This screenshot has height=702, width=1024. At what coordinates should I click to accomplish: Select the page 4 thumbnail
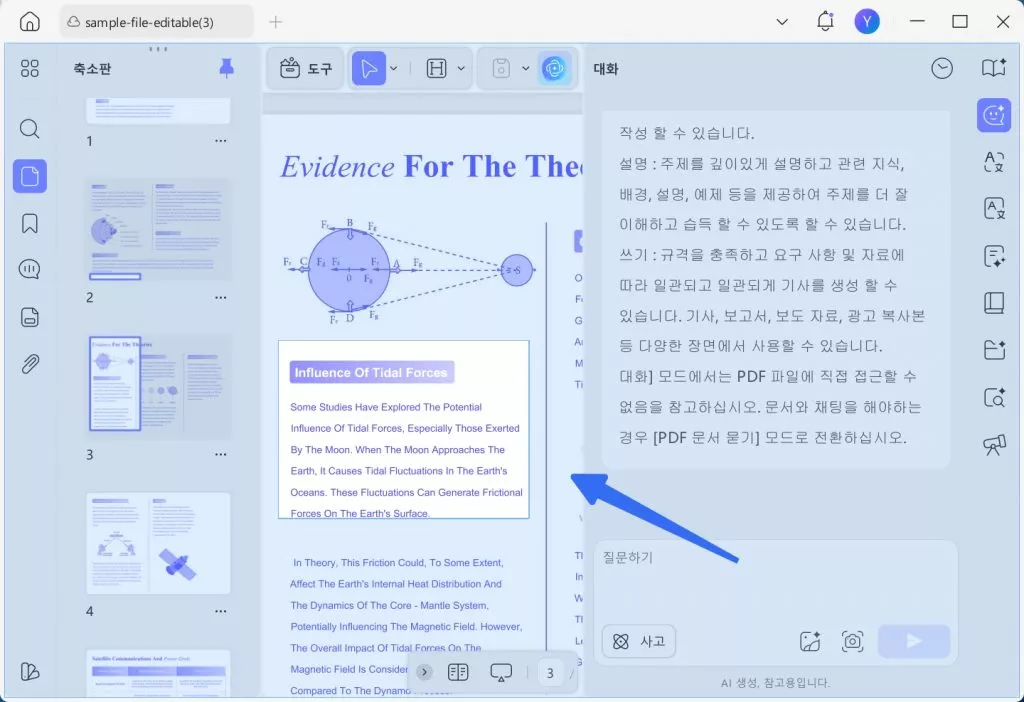coord(159,543)
